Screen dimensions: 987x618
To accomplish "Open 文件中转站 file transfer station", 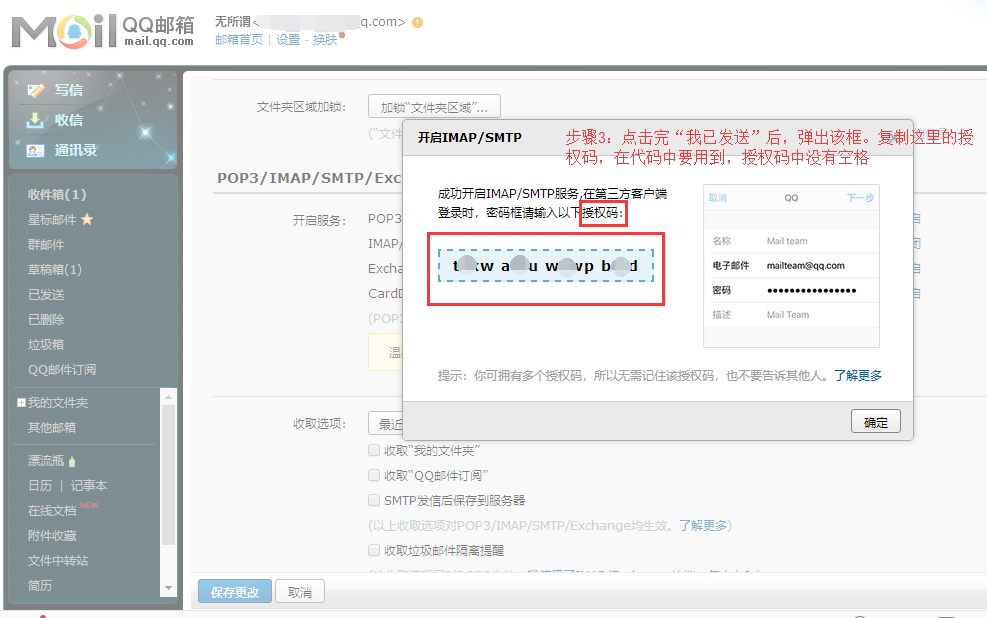I will pyautogui.click(x=58, y=561).
